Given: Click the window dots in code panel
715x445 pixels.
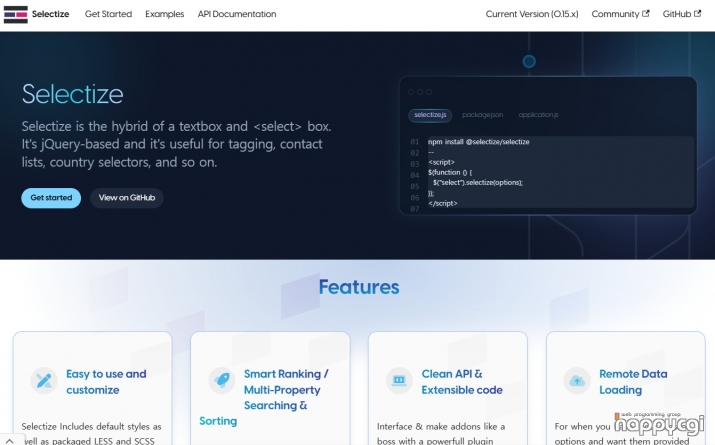Looking at the screenshot, I should [420, 92].
